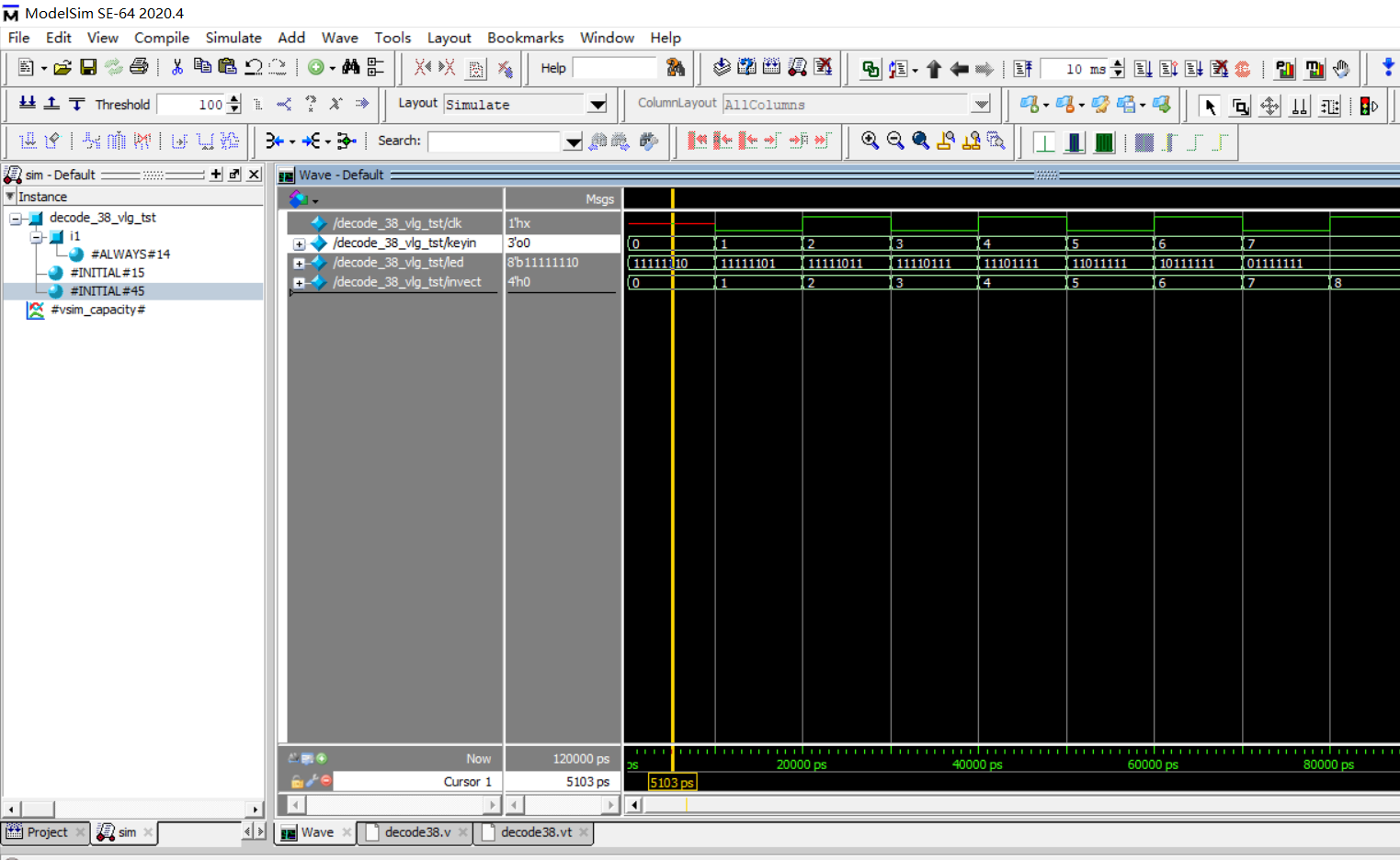Viewport: 1400px width, 860px height.
Task: Open Find using the binoculars icon
Action: 350,67
